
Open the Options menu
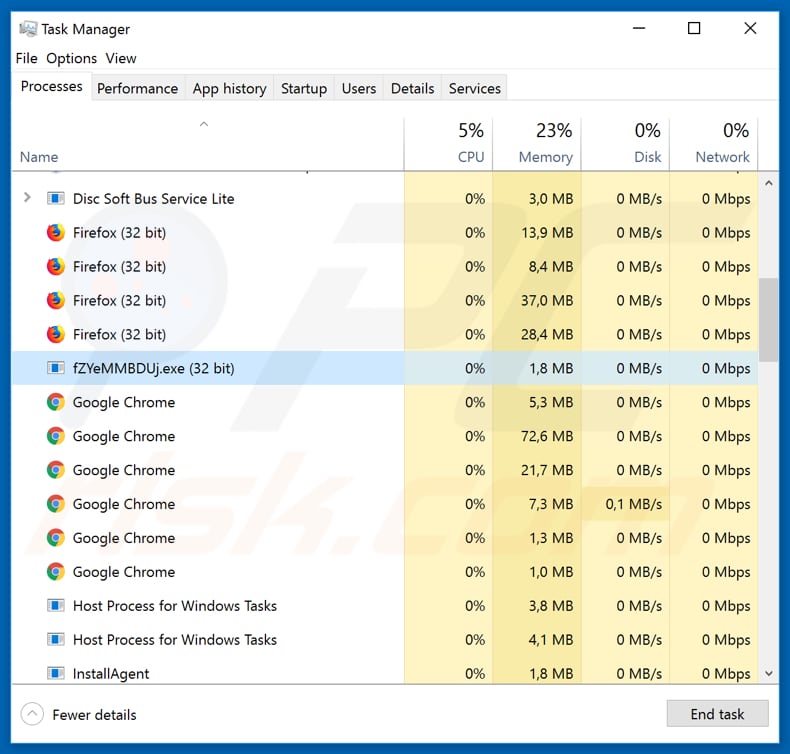tap(72, 58)
